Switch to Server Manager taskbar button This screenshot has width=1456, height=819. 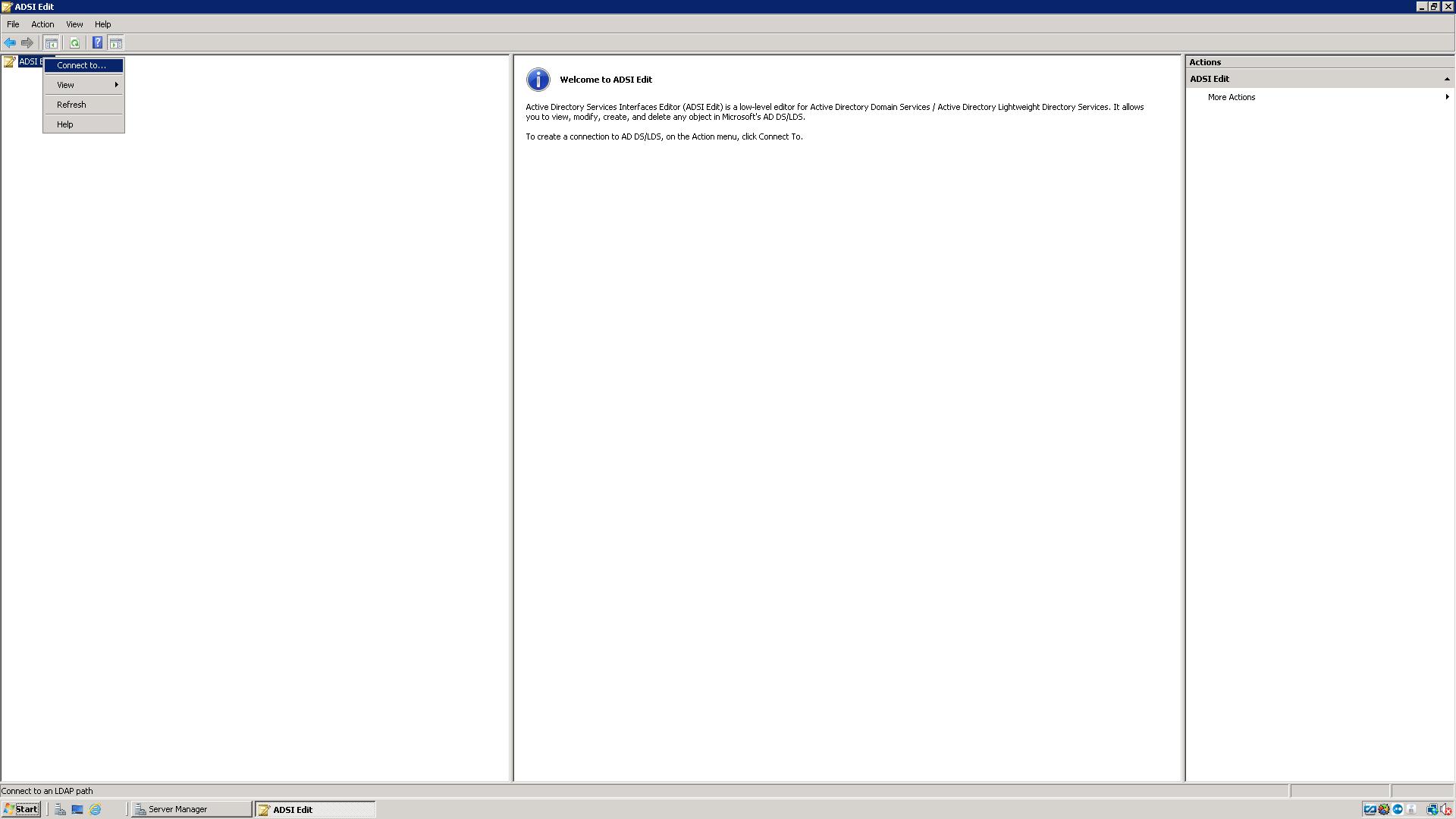[x=190, y=809]
